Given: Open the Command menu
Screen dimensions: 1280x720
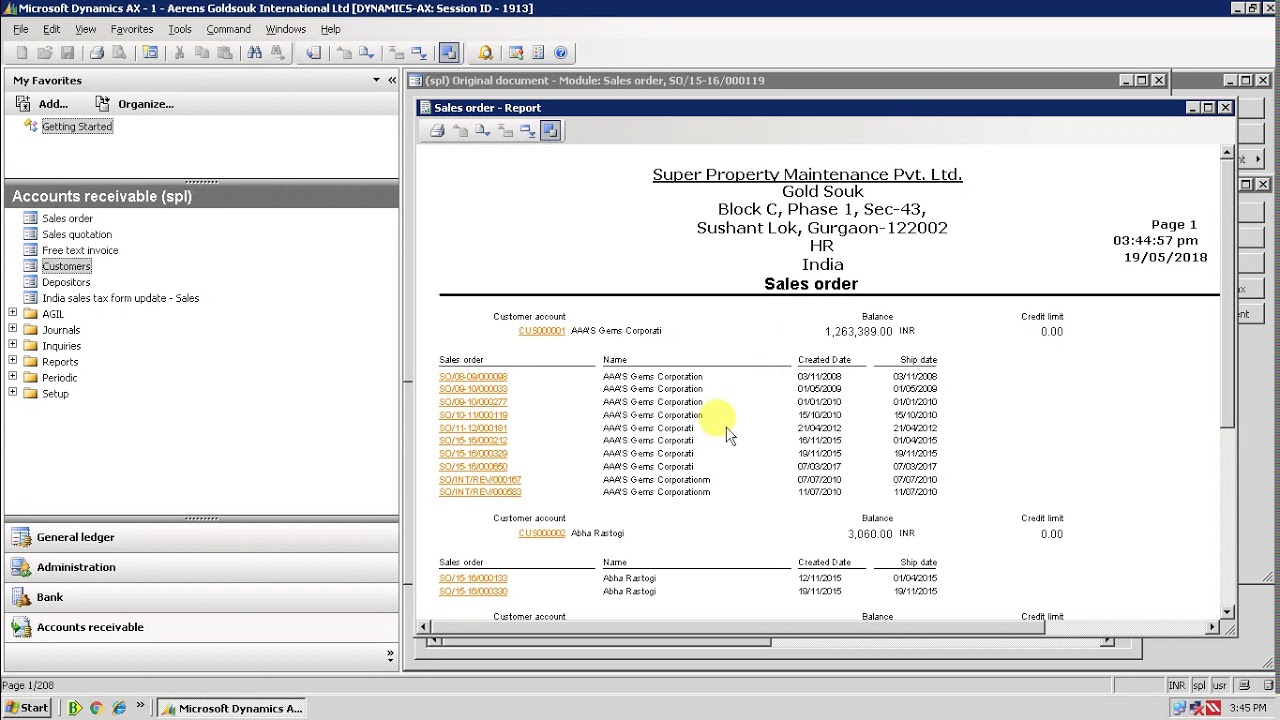Looking at the screenshot, I should point(228,29).
